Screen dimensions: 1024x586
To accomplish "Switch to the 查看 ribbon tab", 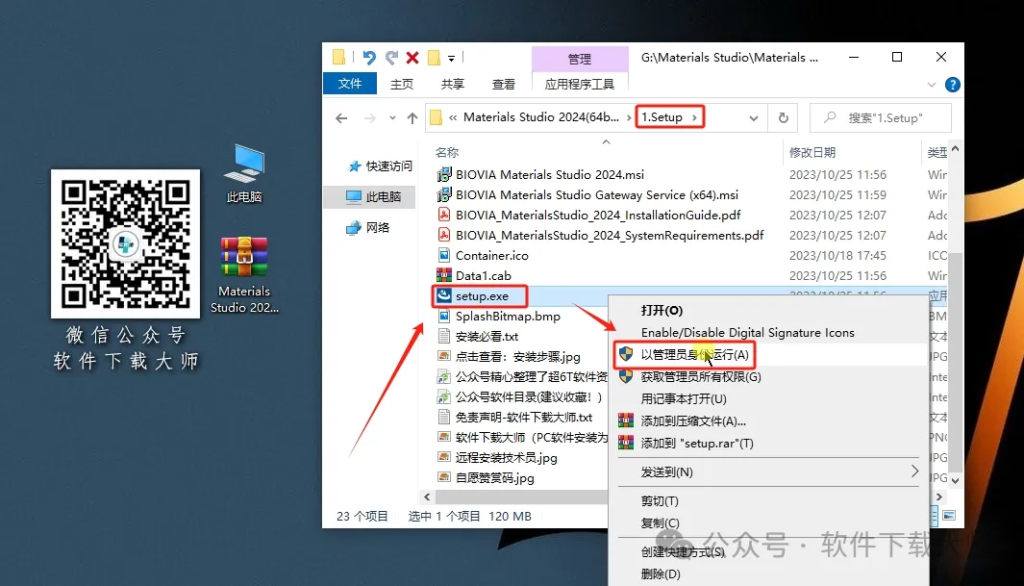I will pyautogui.click(x=503, y=84).
